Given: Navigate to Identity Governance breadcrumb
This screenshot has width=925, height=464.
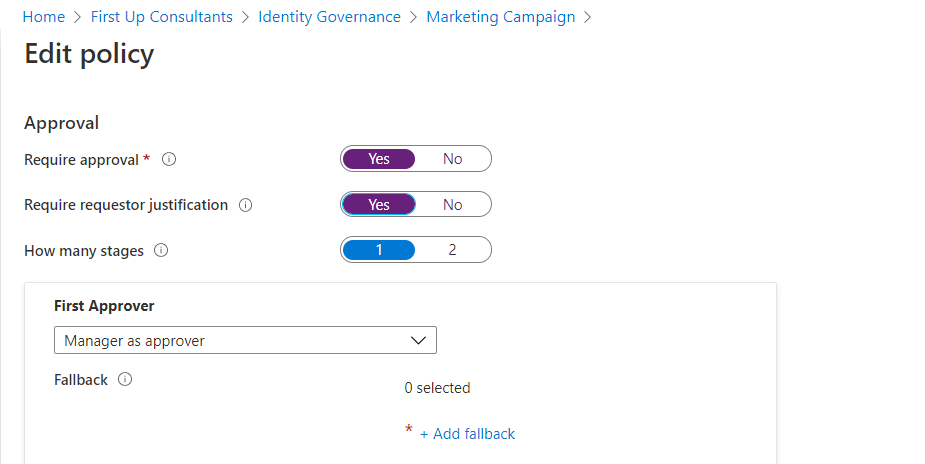Looking at the screenshot, I should [329, 17].
